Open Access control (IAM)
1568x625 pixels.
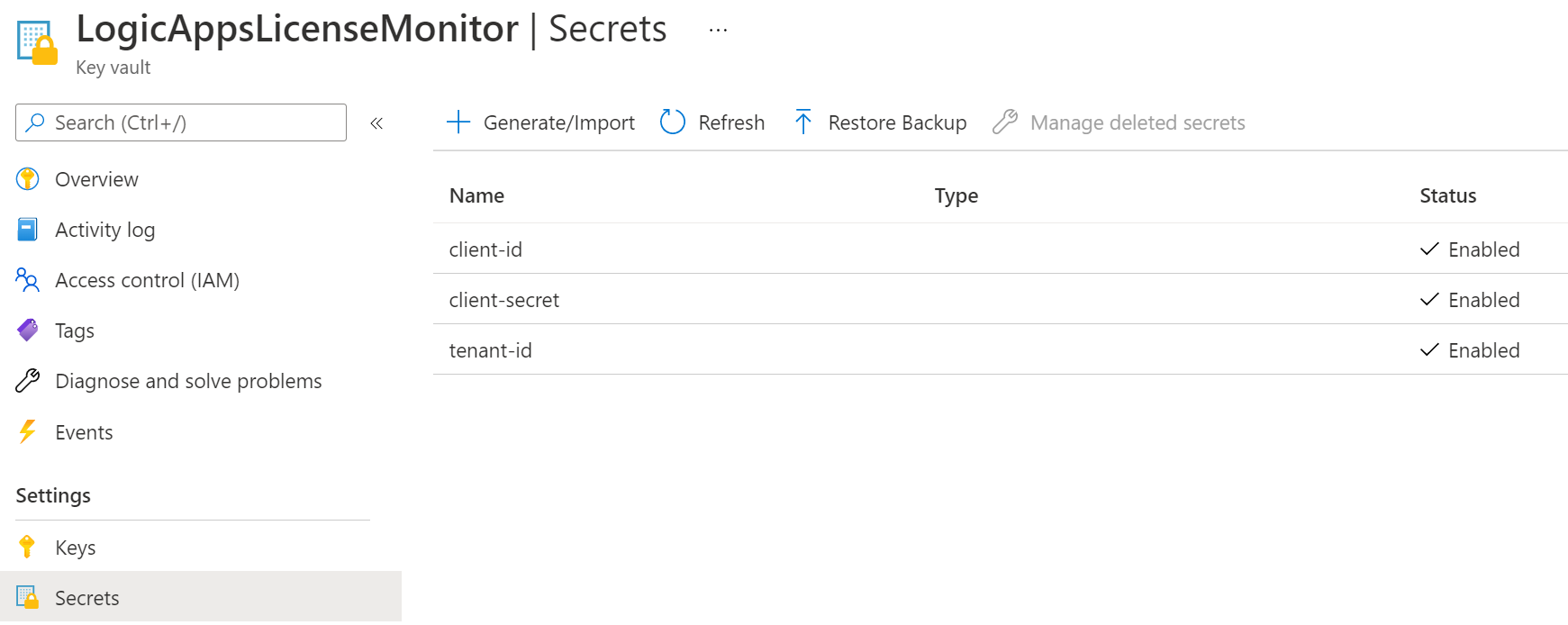(x=147, y=281)
